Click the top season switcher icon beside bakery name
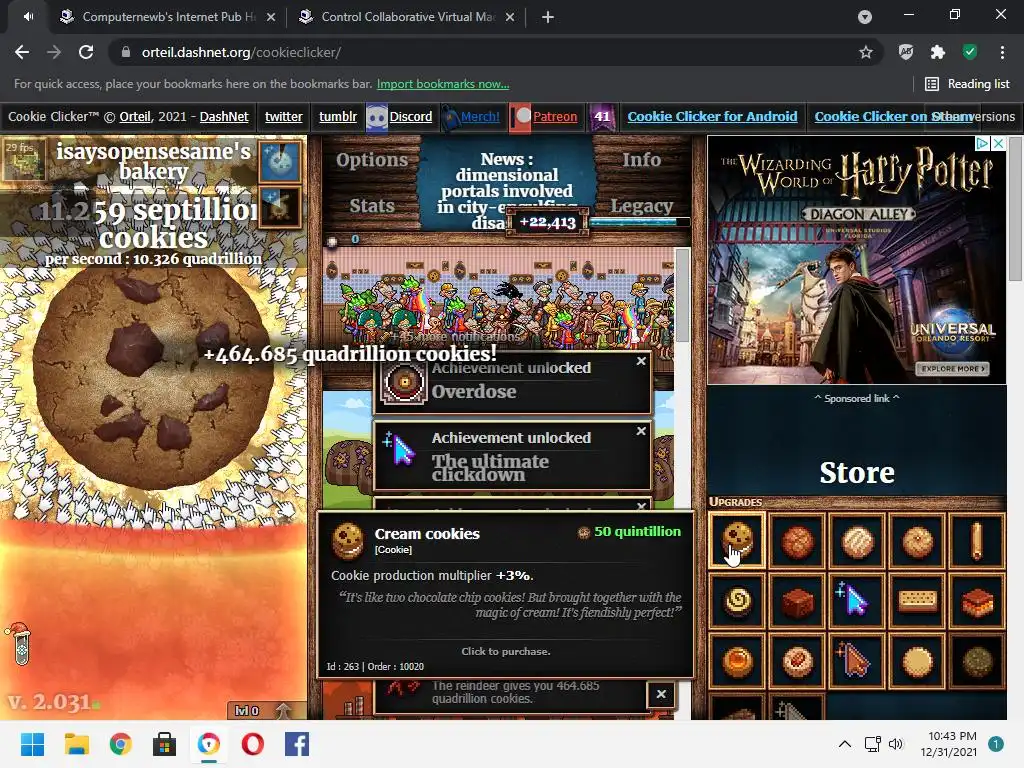Viewport: 1024px width, 768px height. click(281, 161)
